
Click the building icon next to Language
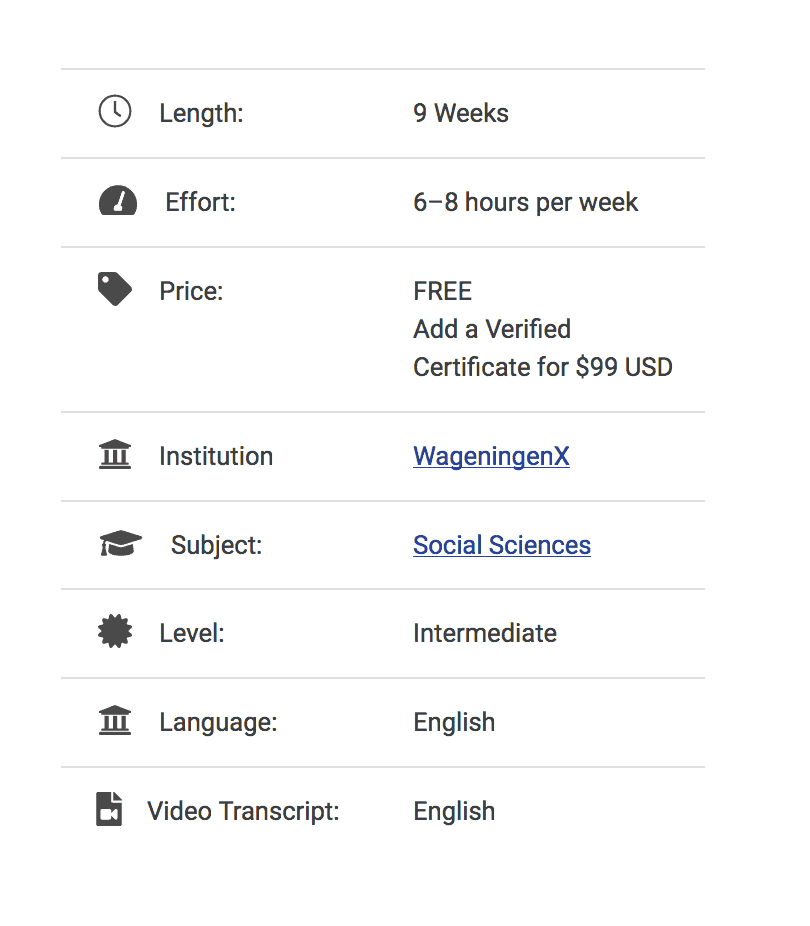[x=115, y=721]
